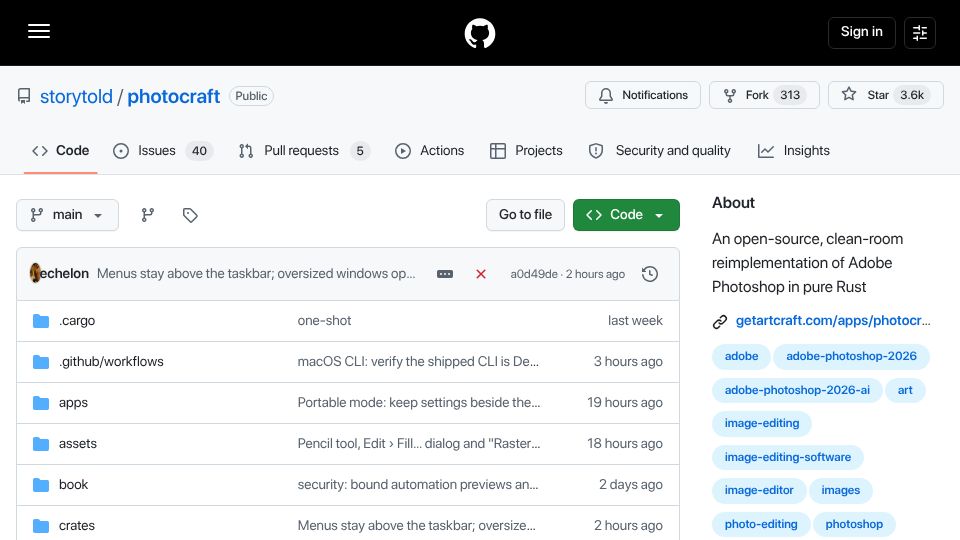View branches via the branch icon
The image size is (960, 540).
pos(148,215)
